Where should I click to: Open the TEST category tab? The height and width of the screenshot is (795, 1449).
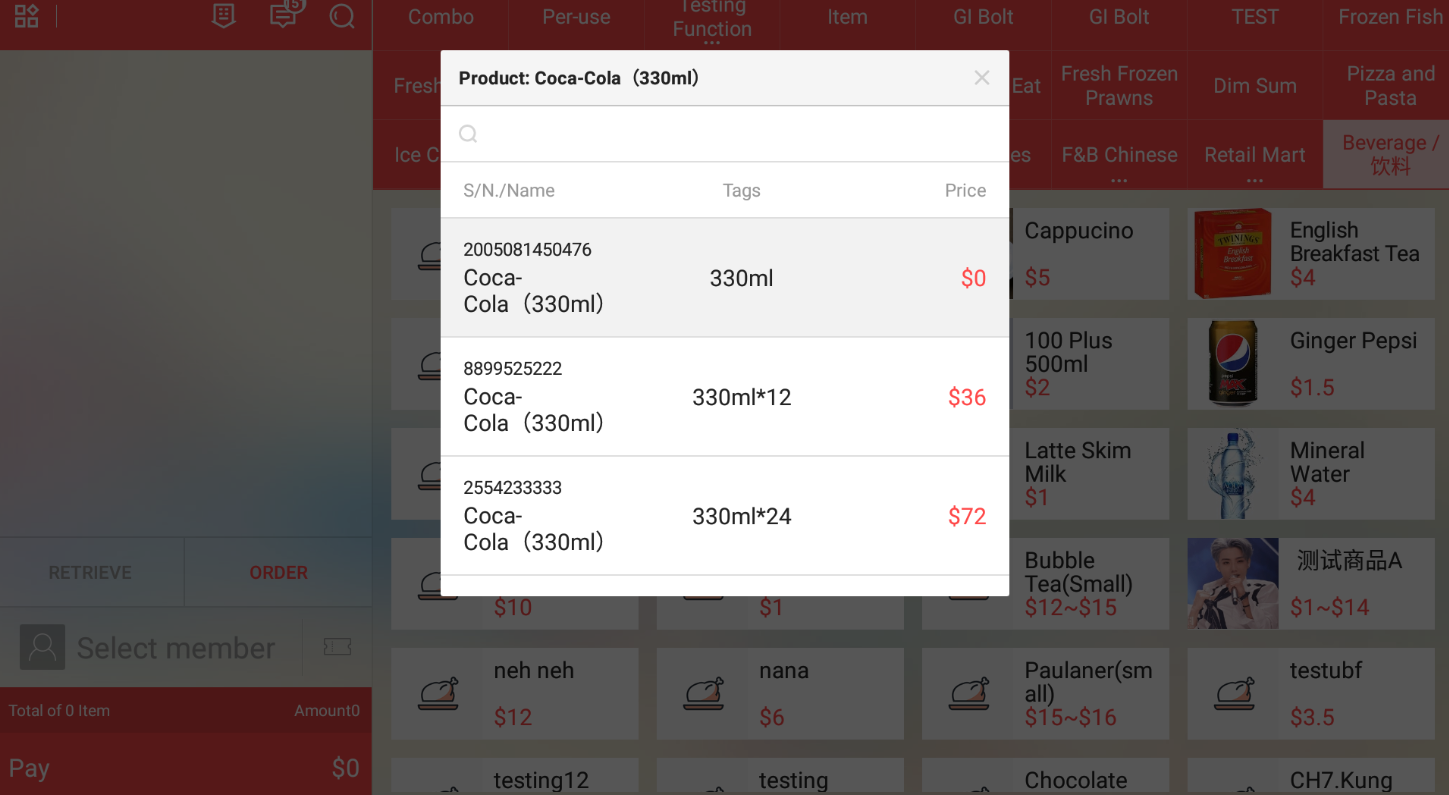[1255, 17]
